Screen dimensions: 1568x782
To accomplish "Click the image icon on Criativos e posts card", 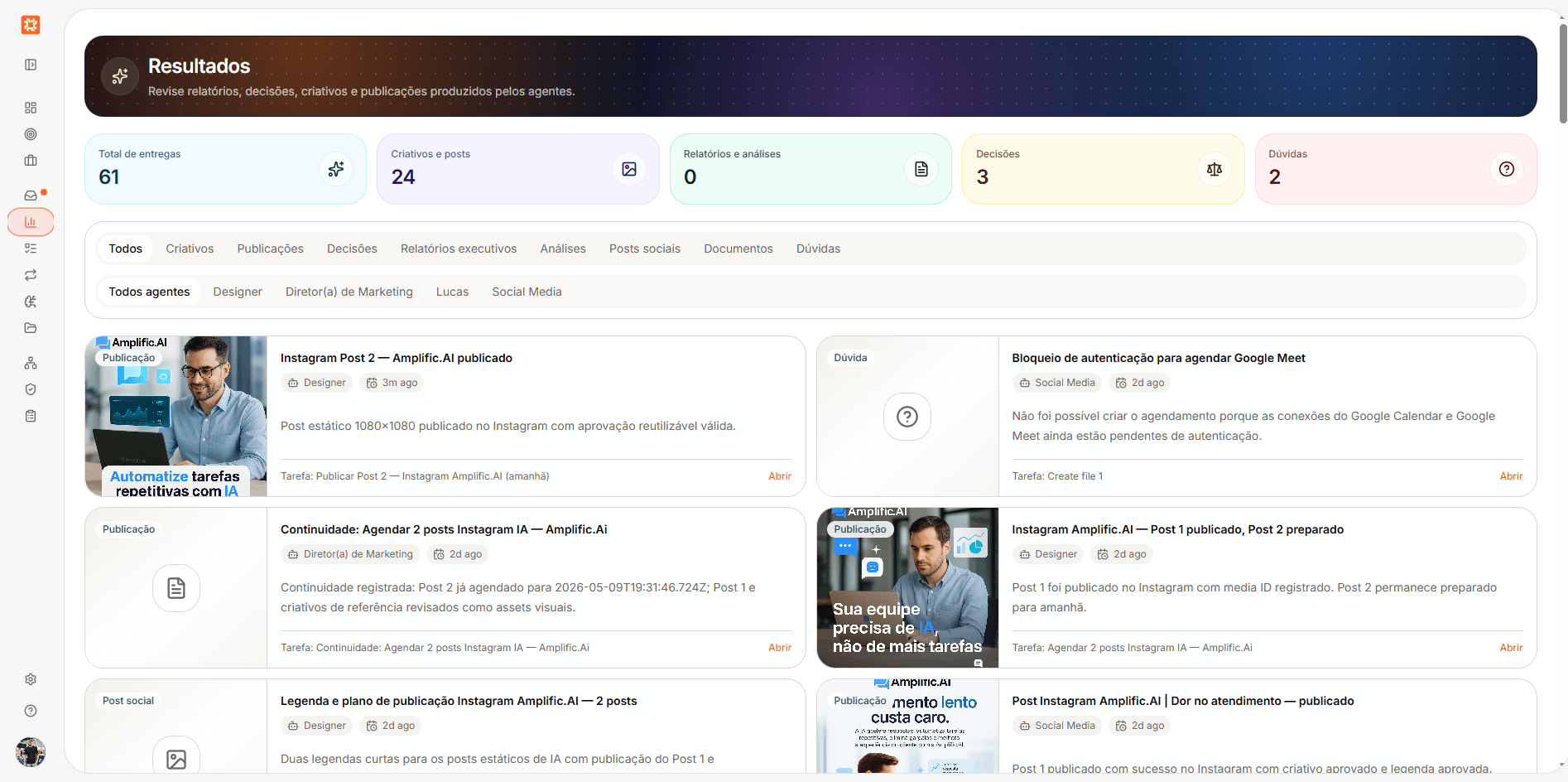I will click(629, 169).
